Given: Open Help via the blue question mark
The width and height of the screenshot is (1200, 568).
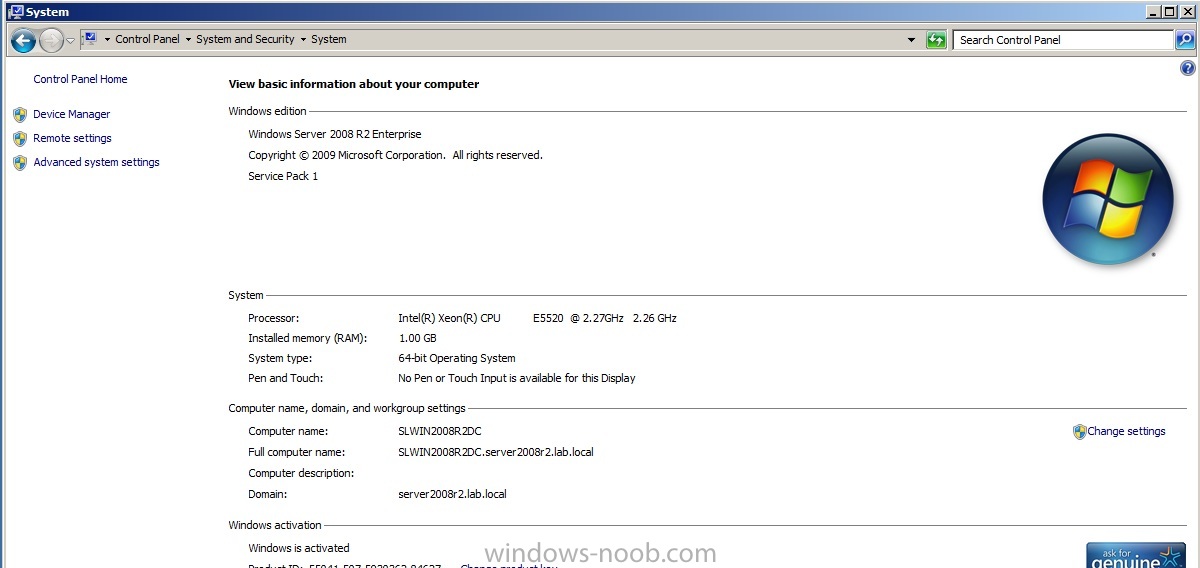Looking at the screenshot, I should pyautogui.click(x=1188, y=68).
